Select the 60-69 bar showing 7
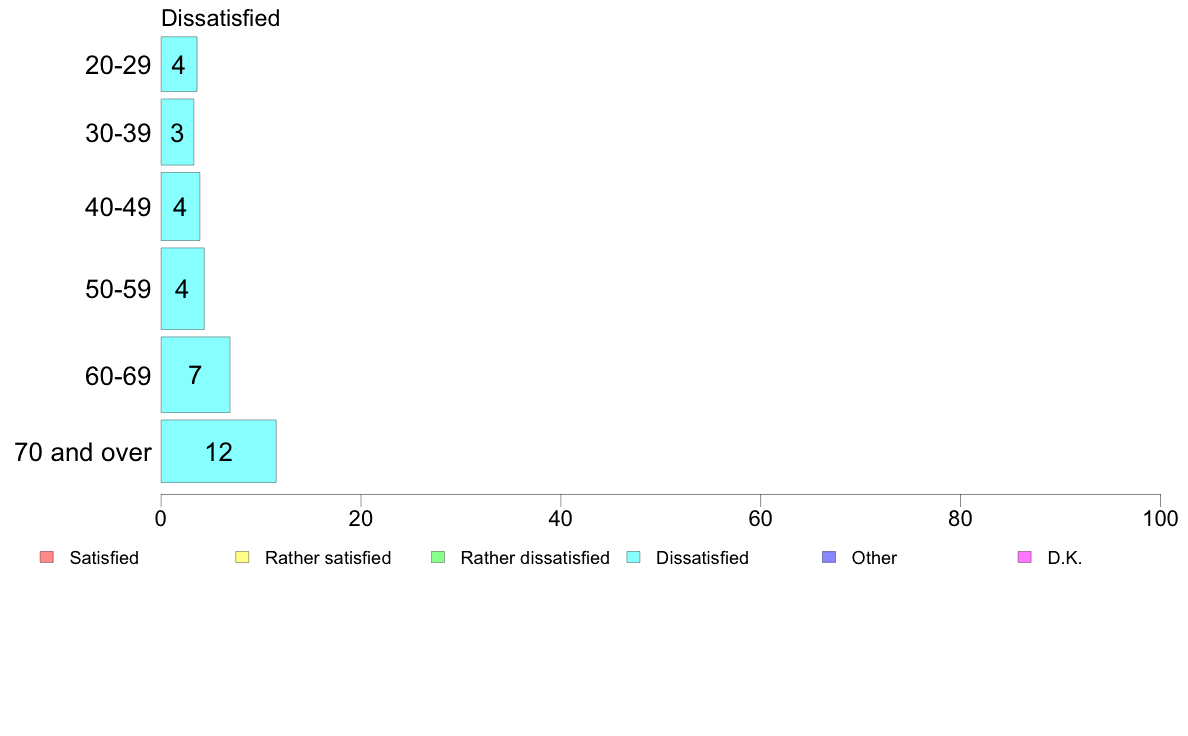 195,375
